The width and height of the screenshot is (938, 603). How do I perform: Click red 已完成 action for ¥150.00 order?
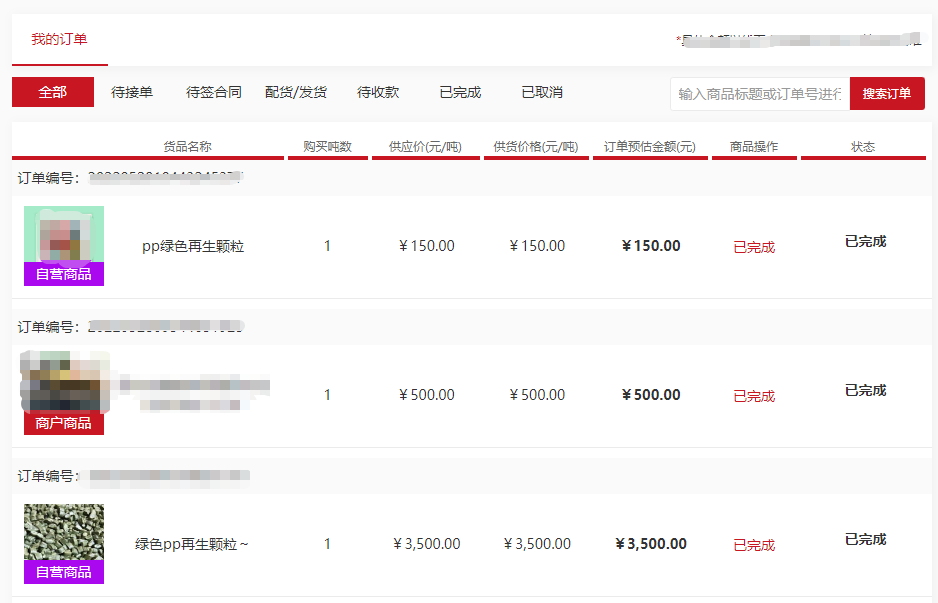(754, 248)
